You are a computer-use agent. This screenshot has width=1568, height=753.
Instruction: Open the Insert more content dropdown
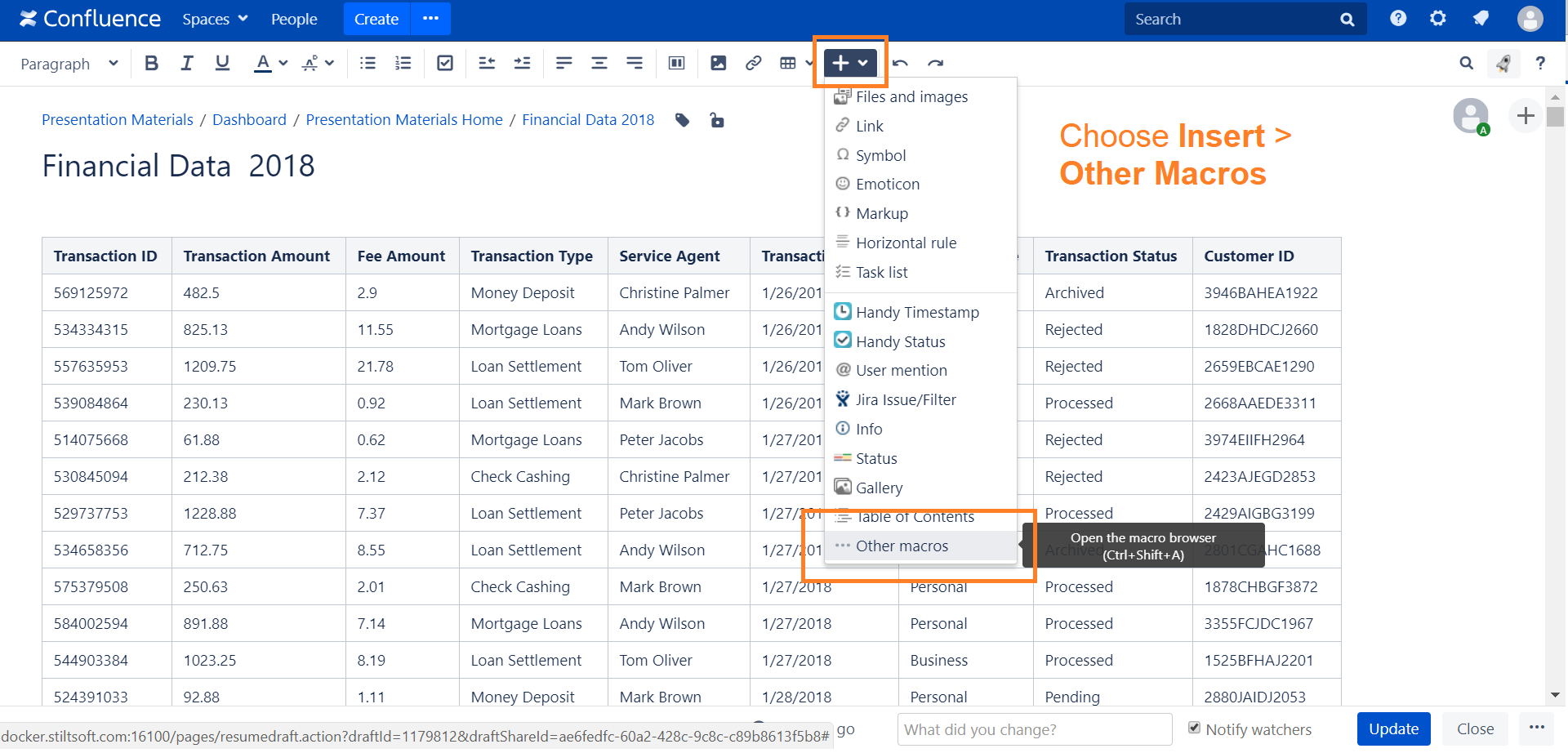pos(850,63)
